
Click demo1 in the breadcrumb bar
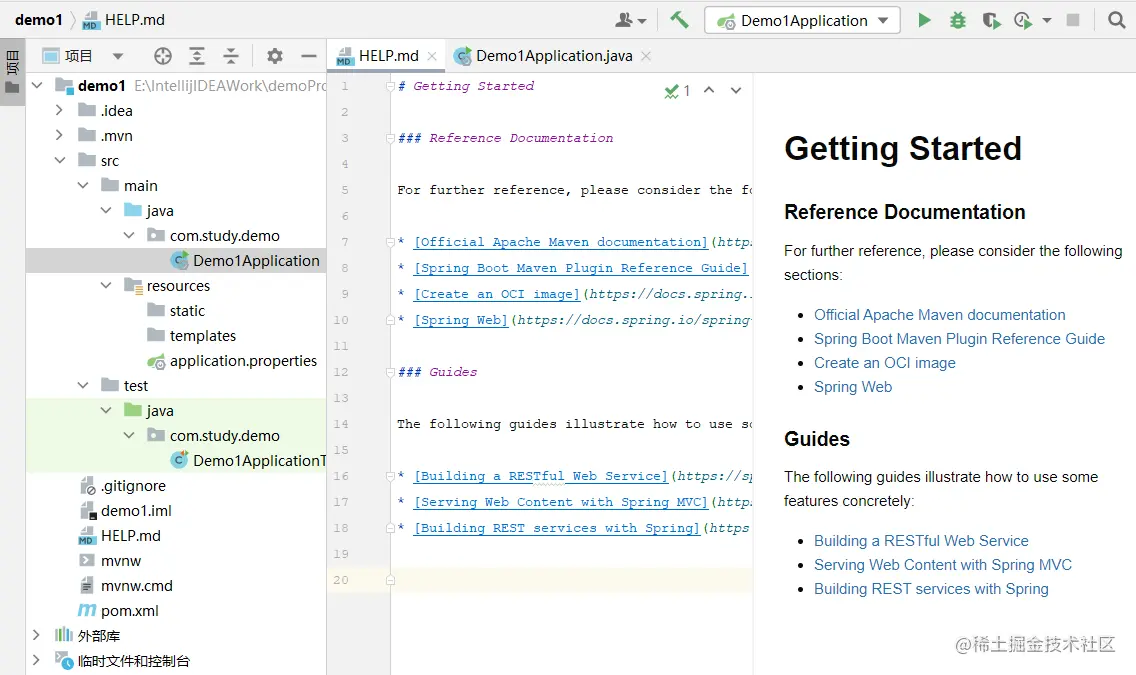pos(38,20)
